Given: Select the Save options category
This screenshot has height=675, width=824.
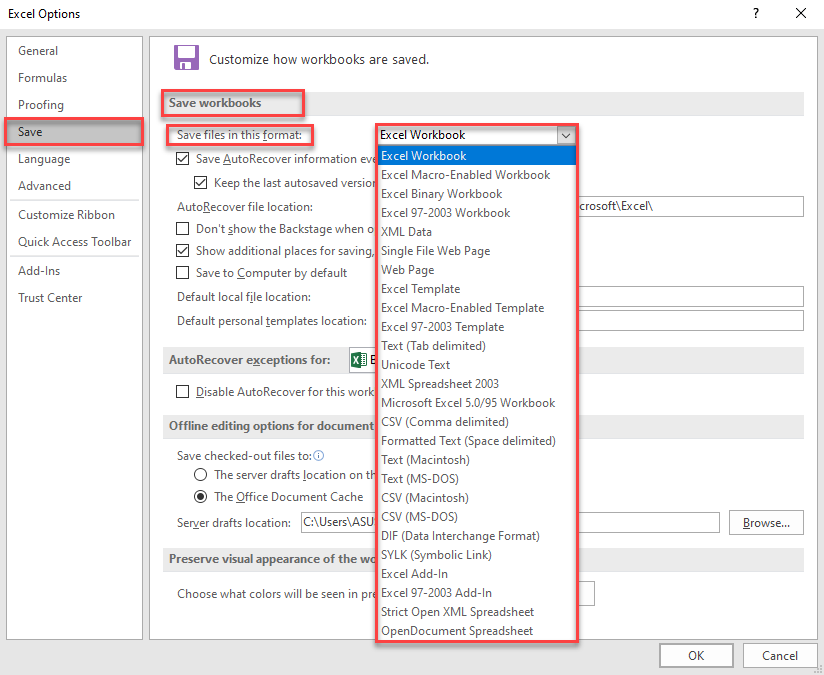Looking at the screenshot, I should click(x=74, y=131).
